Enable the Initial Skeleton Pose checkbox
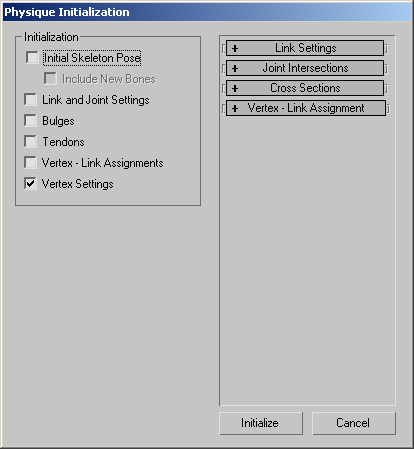This screenshot has height=449, width=414. pos(32,57)
